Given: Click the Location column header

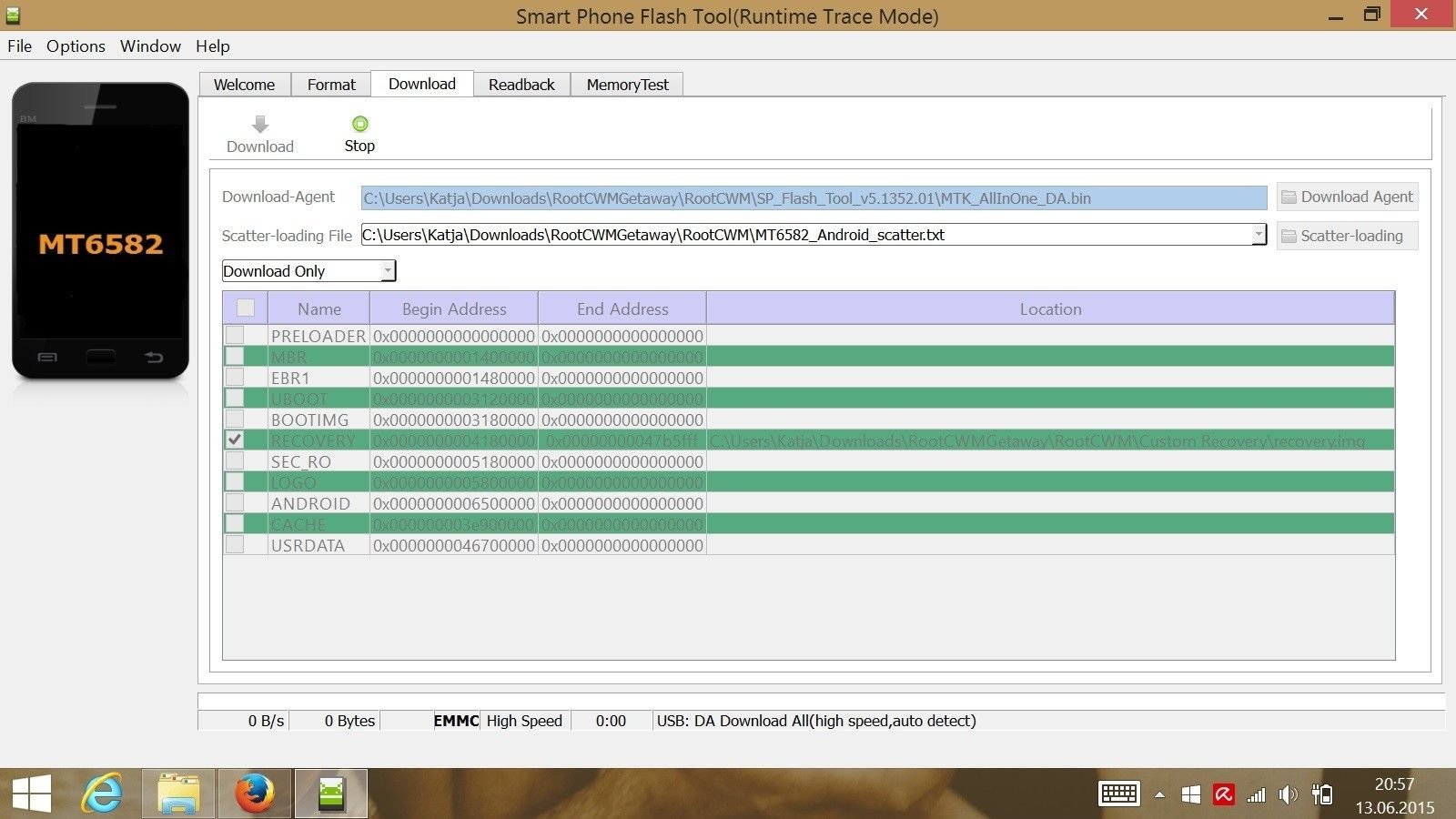Looking at the screenshot, I should [1050, 308].
